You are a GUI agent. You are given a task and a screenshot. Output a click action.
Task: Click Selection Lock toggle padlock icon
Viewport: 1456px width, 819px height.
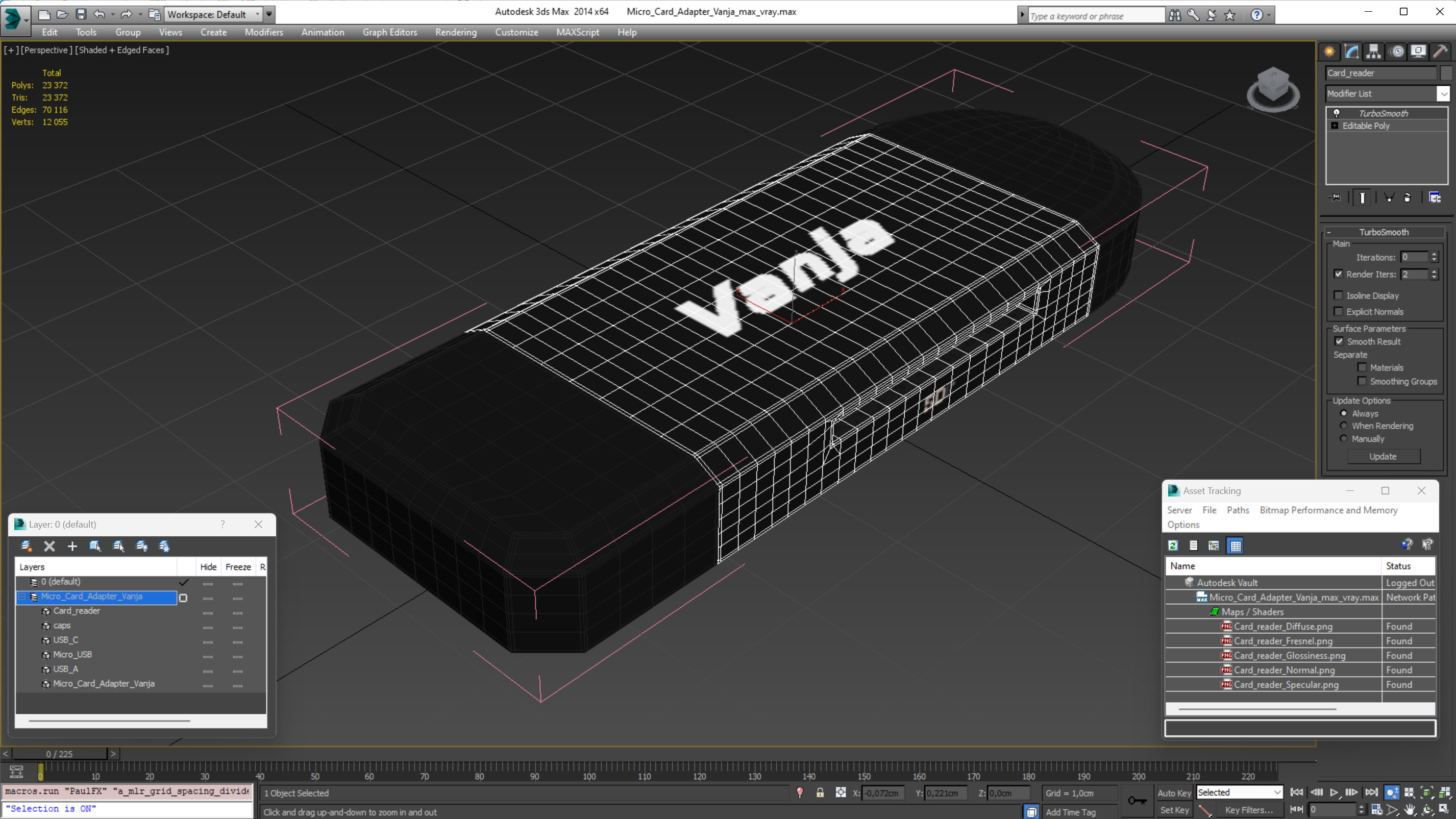[820, 793]
